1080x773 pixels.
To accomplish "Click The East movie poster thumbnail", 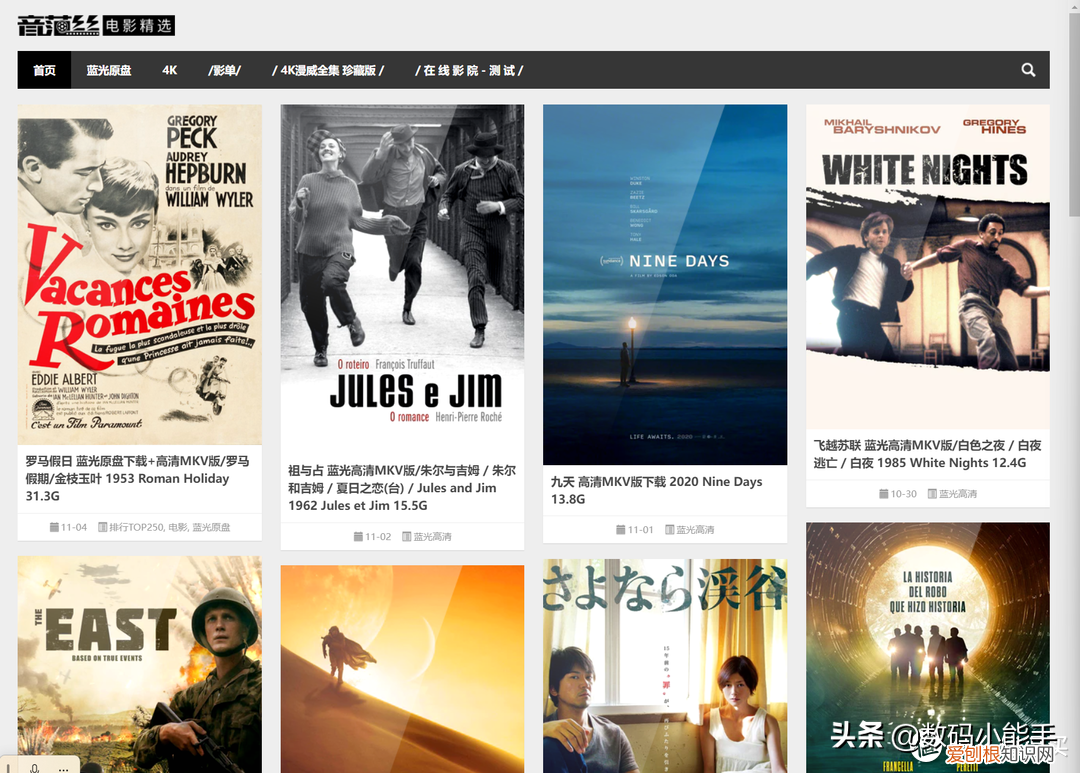I will [140, 664].
